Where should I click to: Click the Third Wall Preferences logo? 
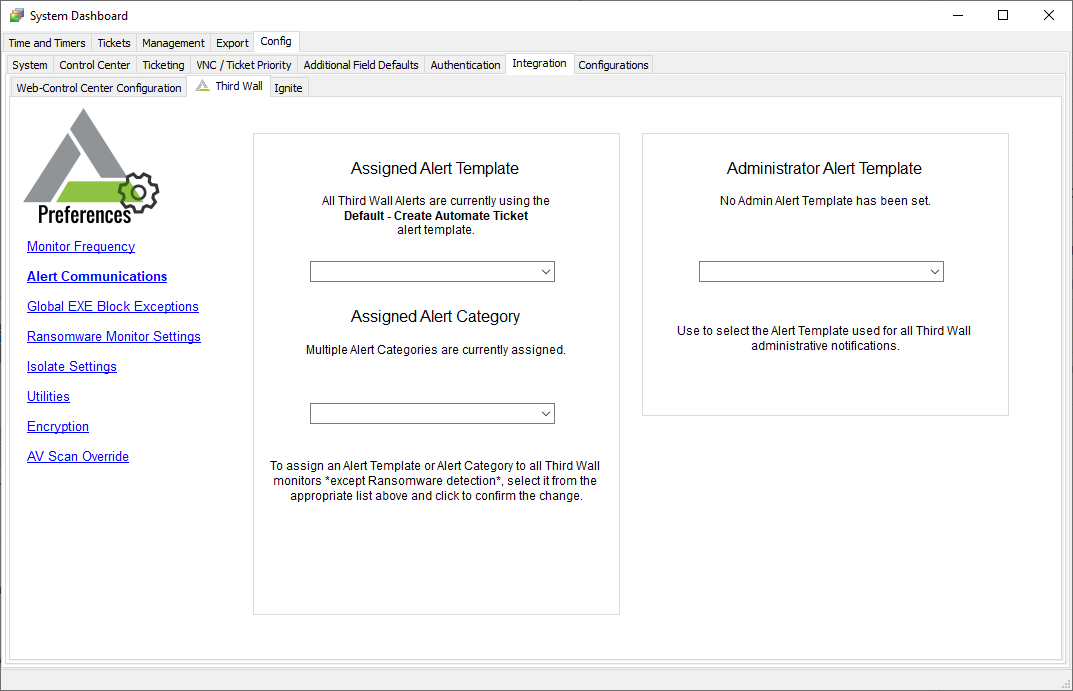pos(91,166)
